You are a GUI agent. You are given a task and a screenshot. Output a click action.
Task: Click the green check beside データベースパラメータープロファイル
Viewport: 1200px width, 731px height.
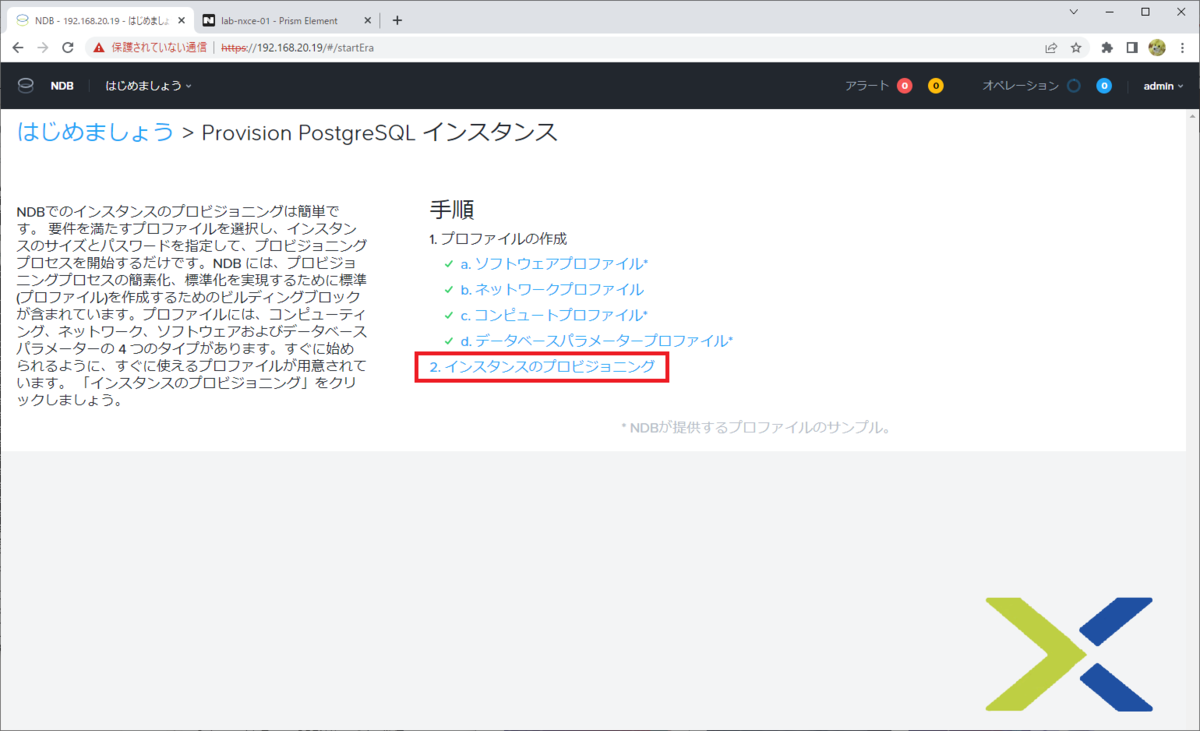point(449,342)
